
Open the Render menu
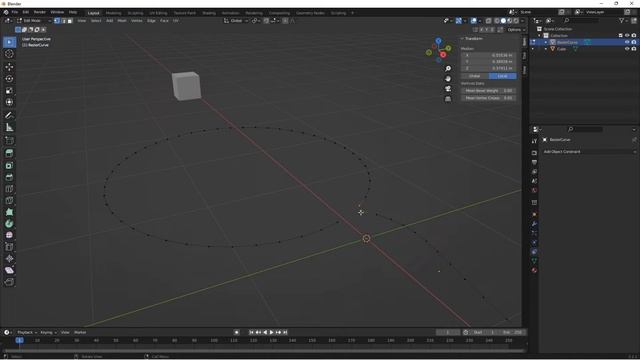[40, 12]
